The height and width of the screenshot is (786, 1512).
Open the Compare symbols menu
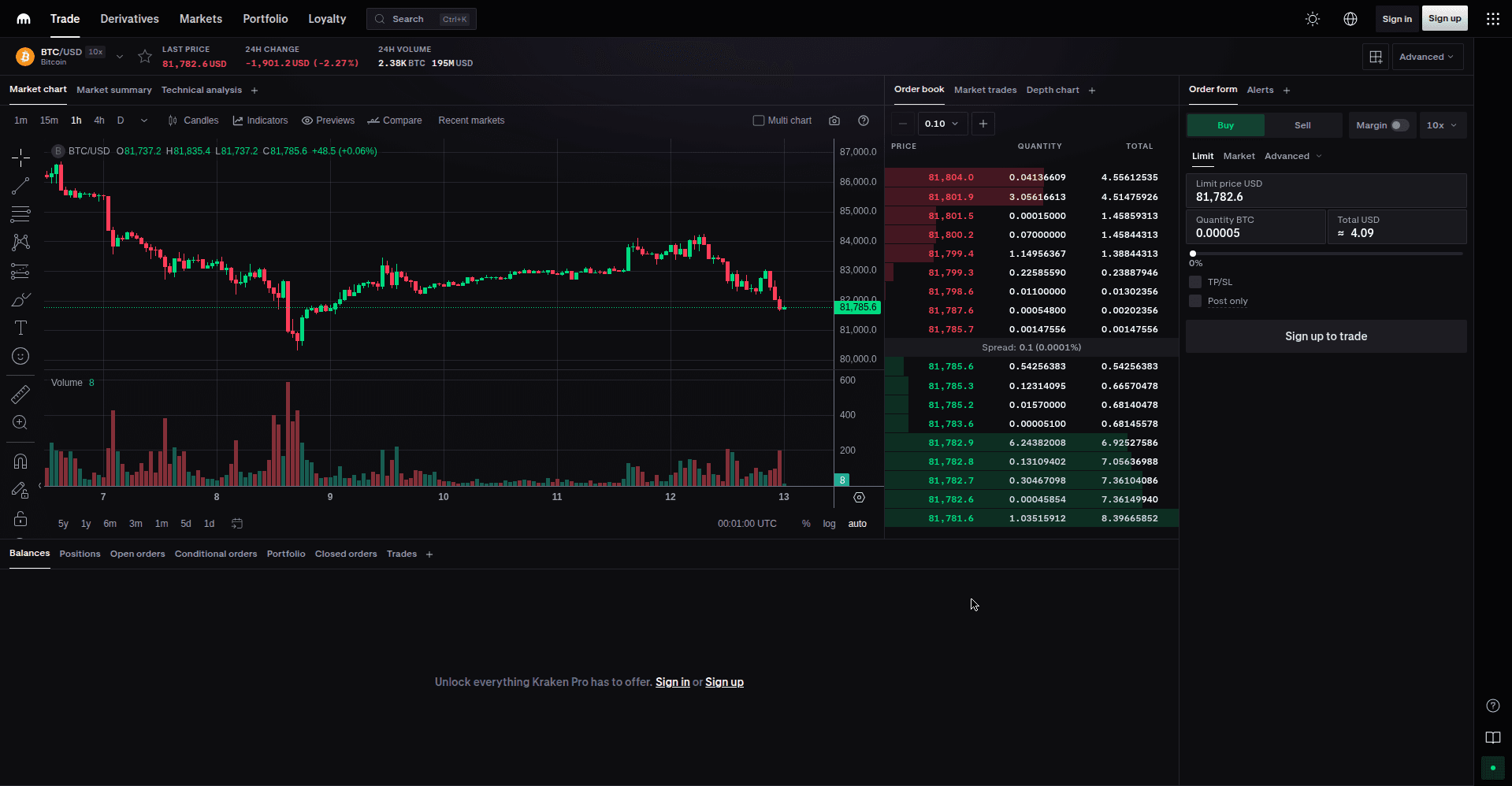pyautogui.click(x=395, y=120)
